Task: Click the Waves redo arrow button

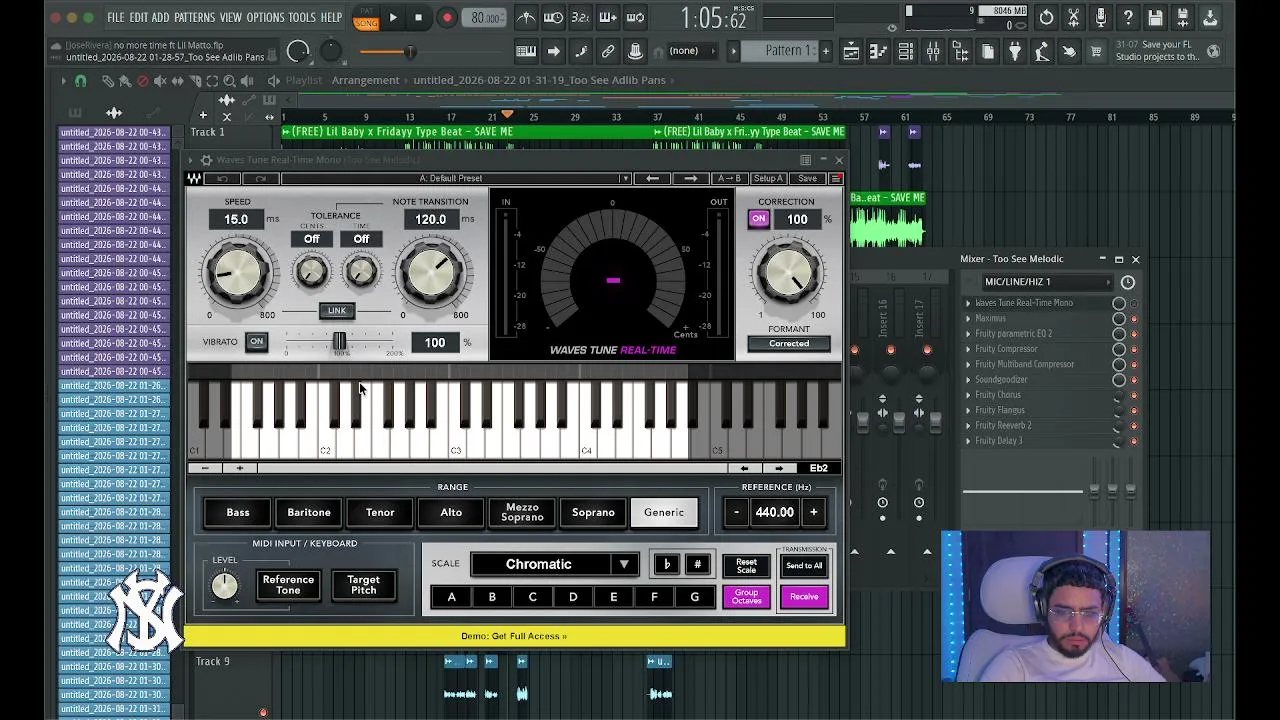Action: pos(260,178)
